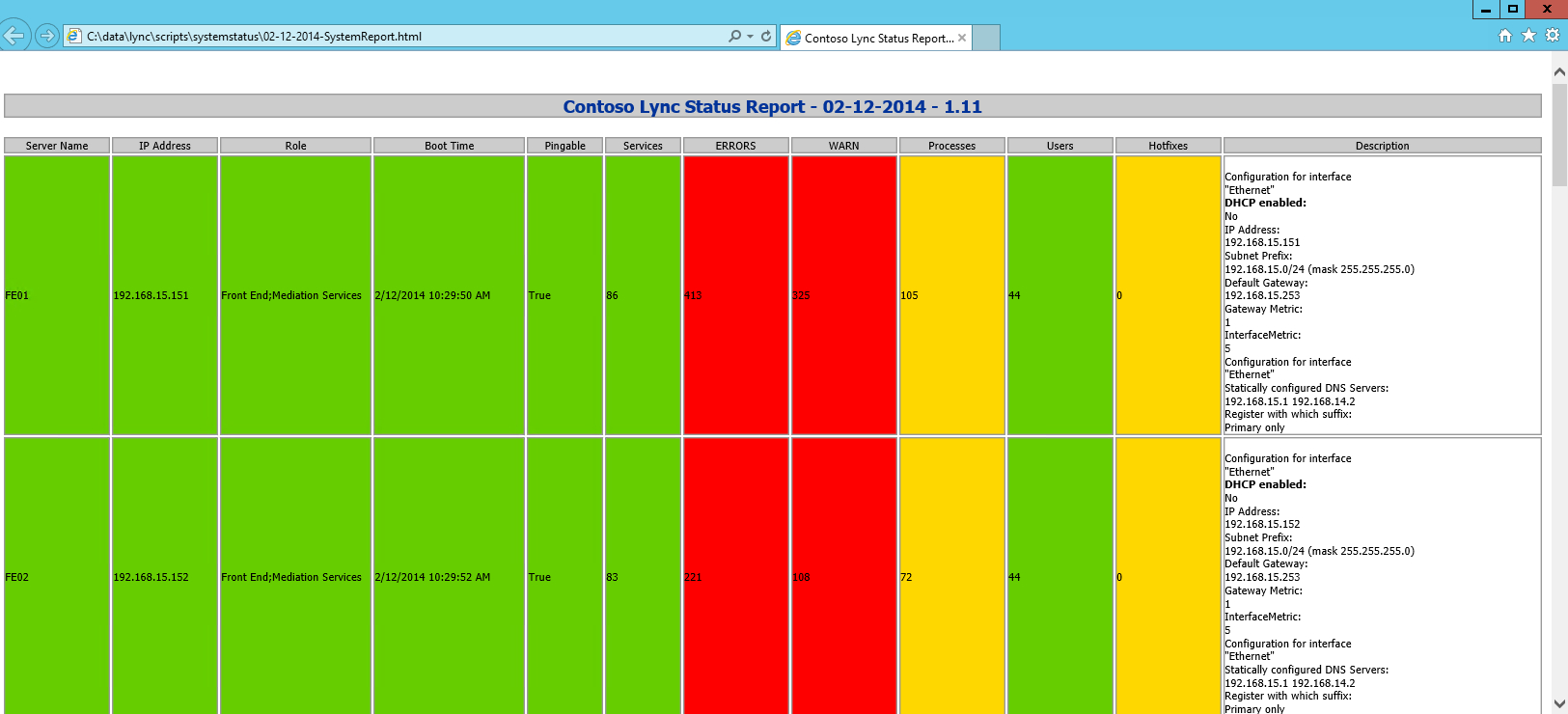Click the Pingable column header
1568x714 pixels.
(x=564, y=146)
